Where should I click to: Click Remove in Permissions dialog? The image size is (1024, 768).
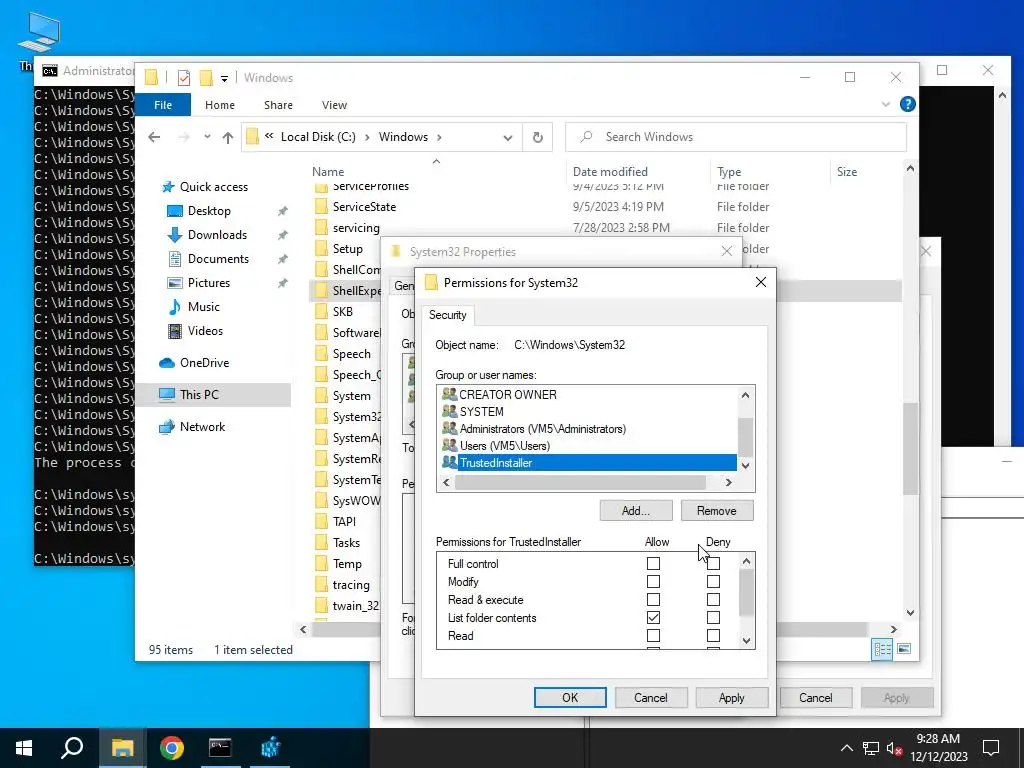coord(716,511)
